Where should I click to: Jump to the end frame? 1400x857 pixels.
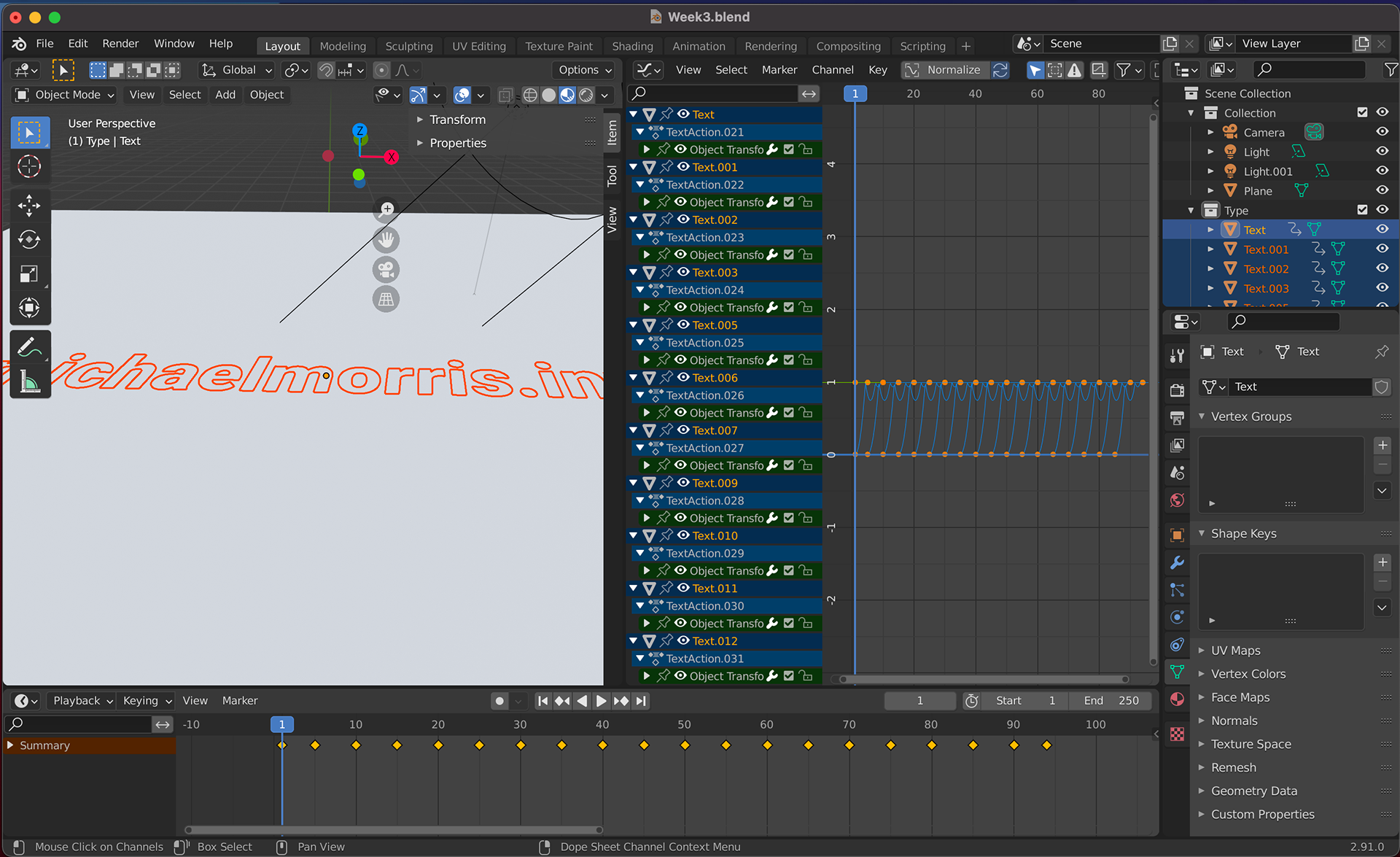click(640, 701)
